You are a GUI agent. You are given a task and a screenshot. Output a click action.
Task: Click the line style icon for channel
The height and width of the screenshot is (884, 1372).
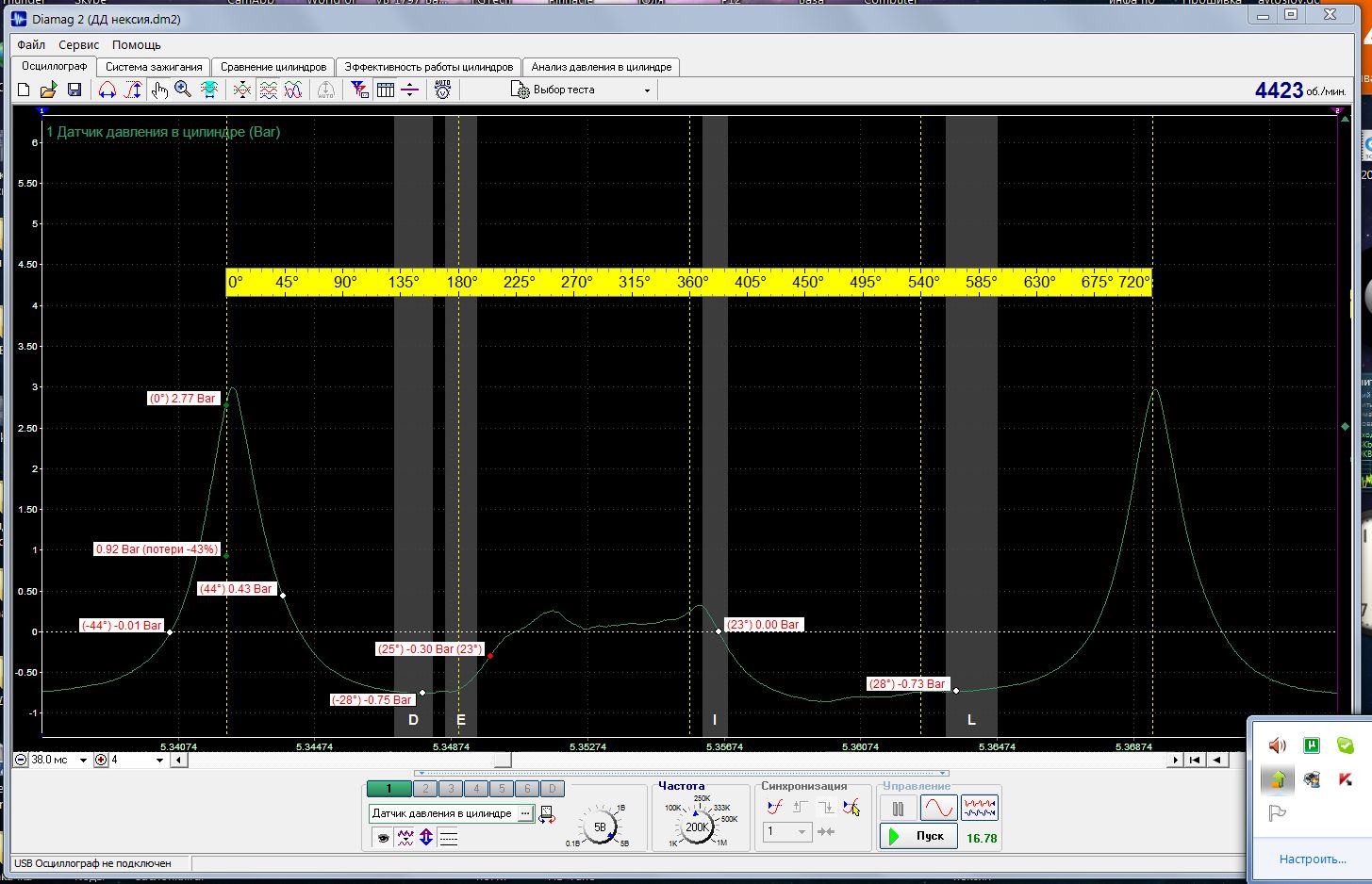pos(449,837)
